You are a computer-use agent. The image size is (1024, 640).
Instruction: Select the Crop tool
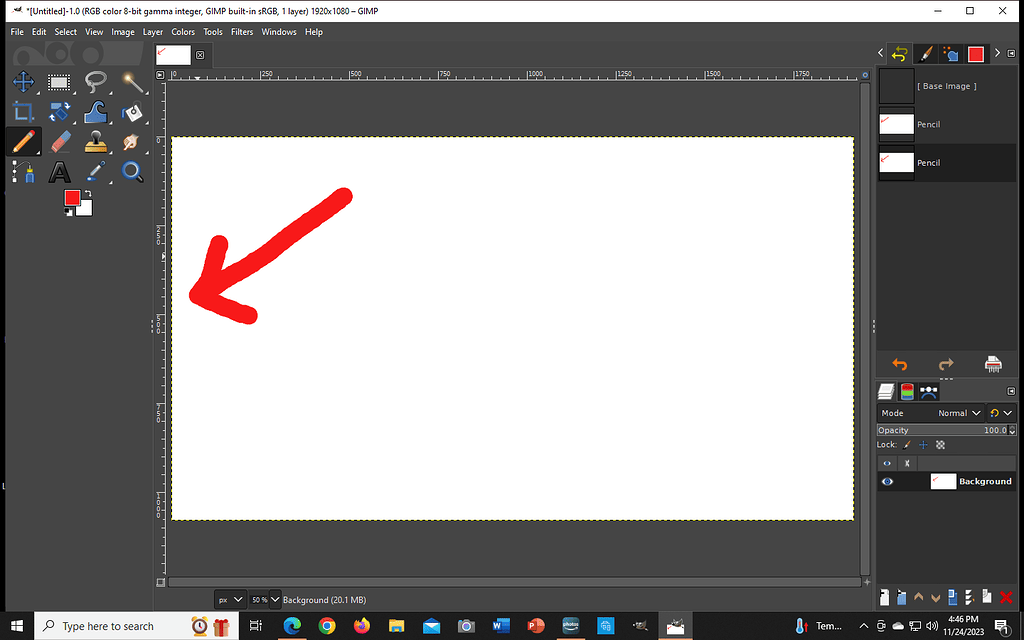coord(23,112)
